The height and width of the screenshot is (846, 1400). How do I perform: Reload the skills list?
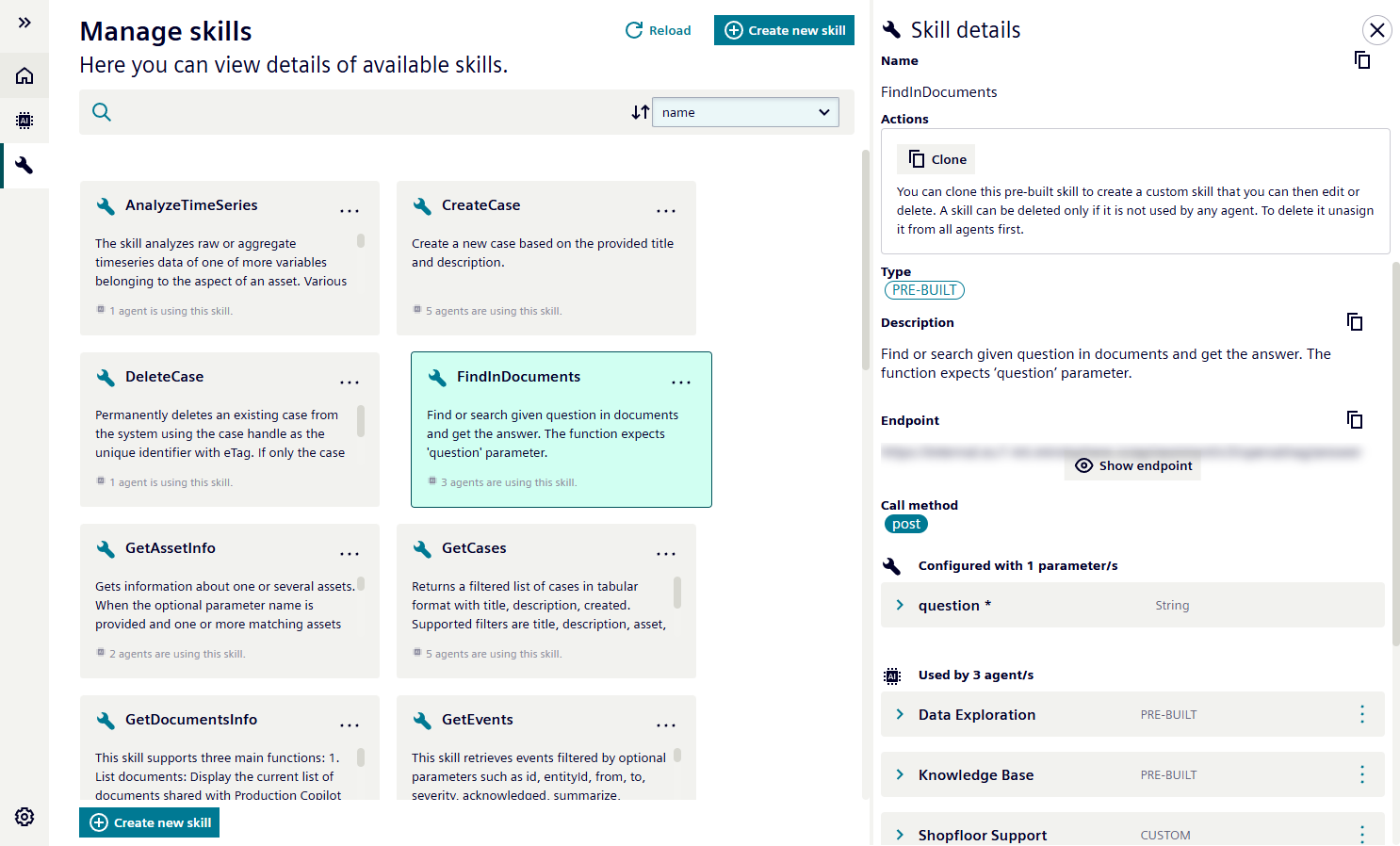(658, 30)
